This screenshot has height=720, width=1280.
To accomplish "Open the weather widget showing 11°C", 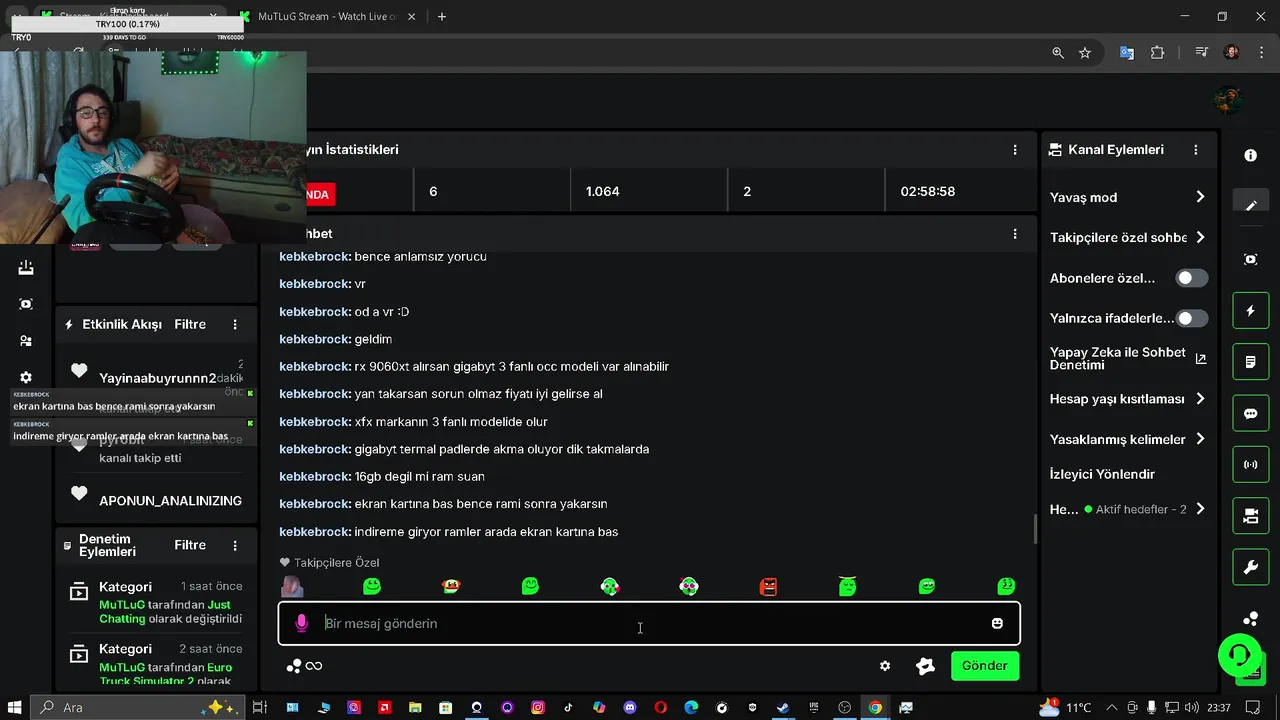I will click(1065, 708).
